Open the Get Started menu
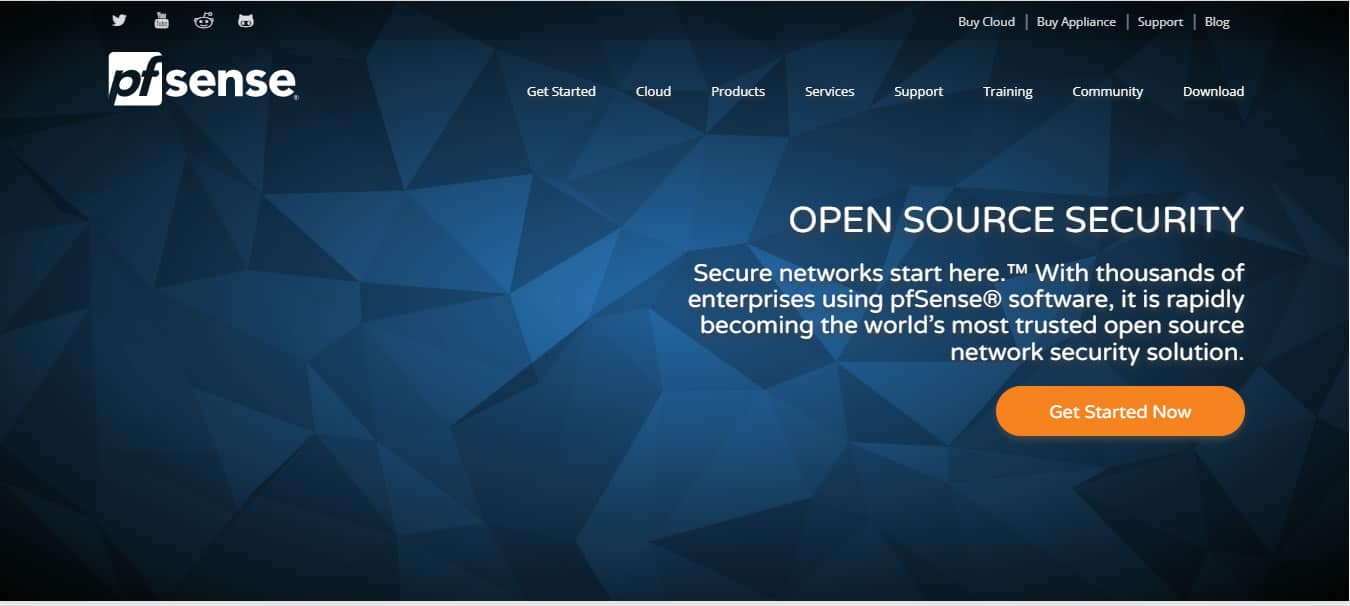1350x606 pixels. click(561, 91)
